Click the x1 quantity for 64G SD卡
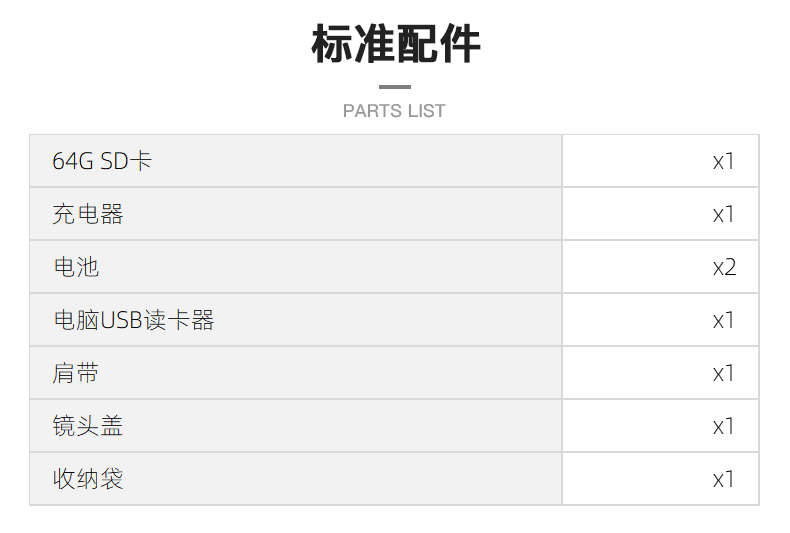Screen dimensions: 790x533 click(x=723, y=161)
